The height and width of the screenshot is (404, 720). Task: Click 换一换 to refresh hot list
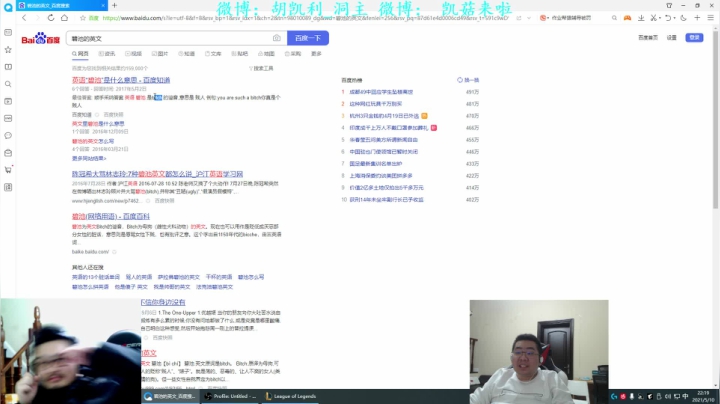click(468, 80)
